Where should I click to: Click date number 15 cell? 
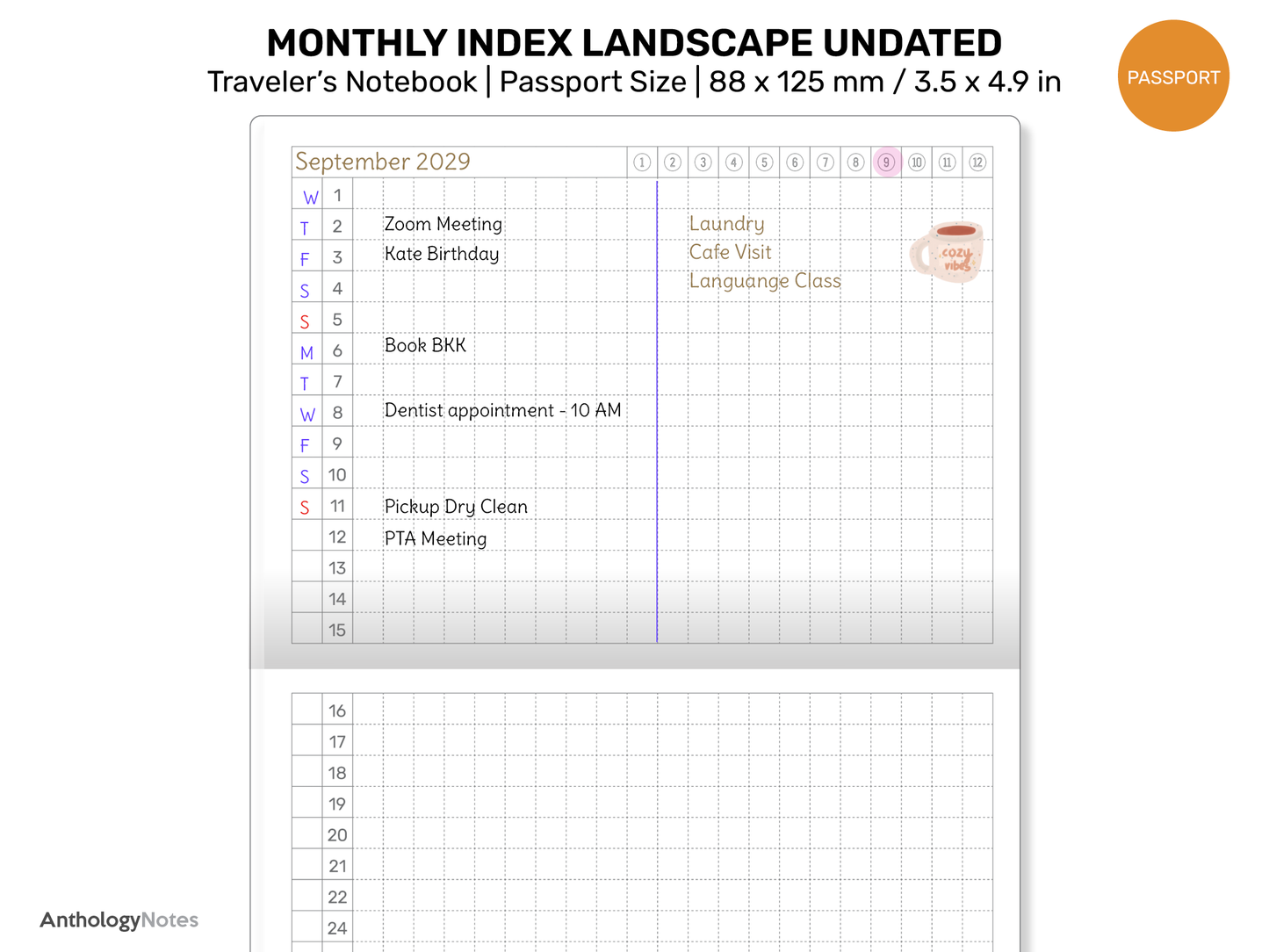point(337,630)
